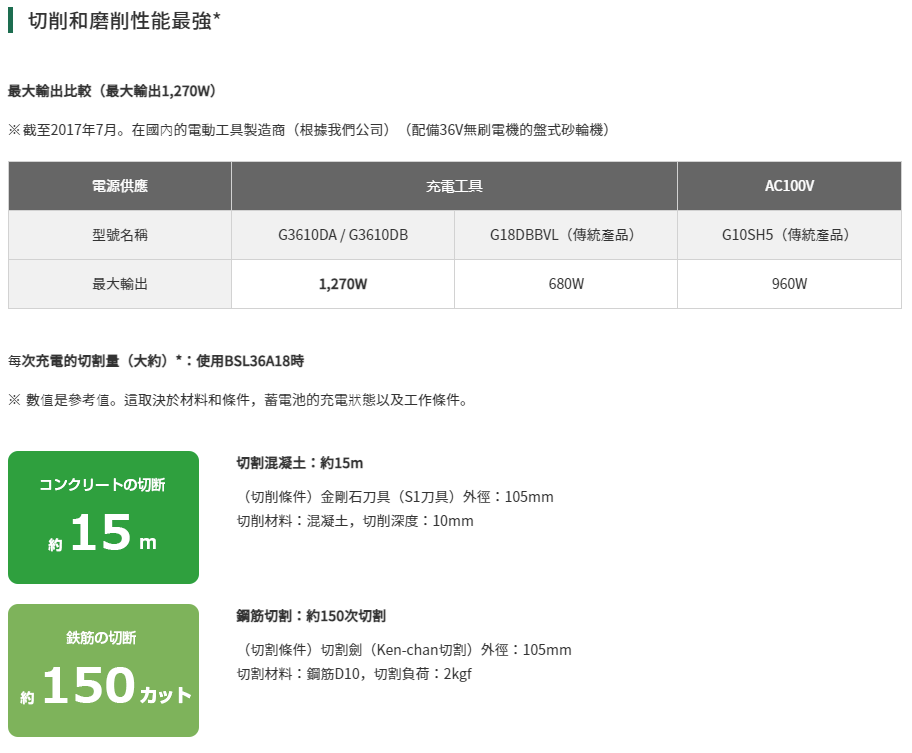Viewport: 912px width, 753px height.
Task: Click the green concrete cutting 15m badge
Action: click(x=104, y=517)
